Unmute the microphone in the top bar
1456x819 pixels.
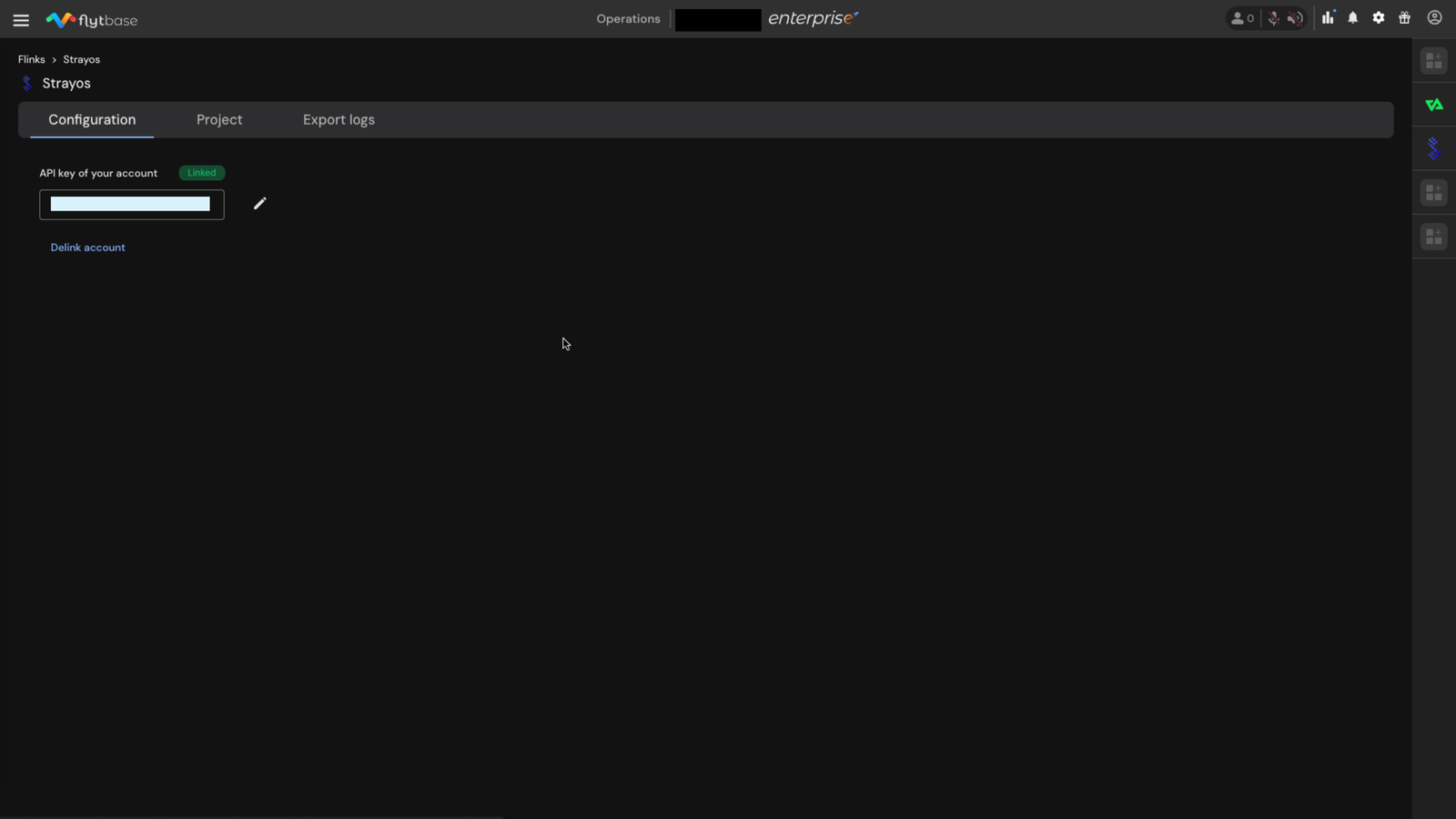tap(1273, 18)
